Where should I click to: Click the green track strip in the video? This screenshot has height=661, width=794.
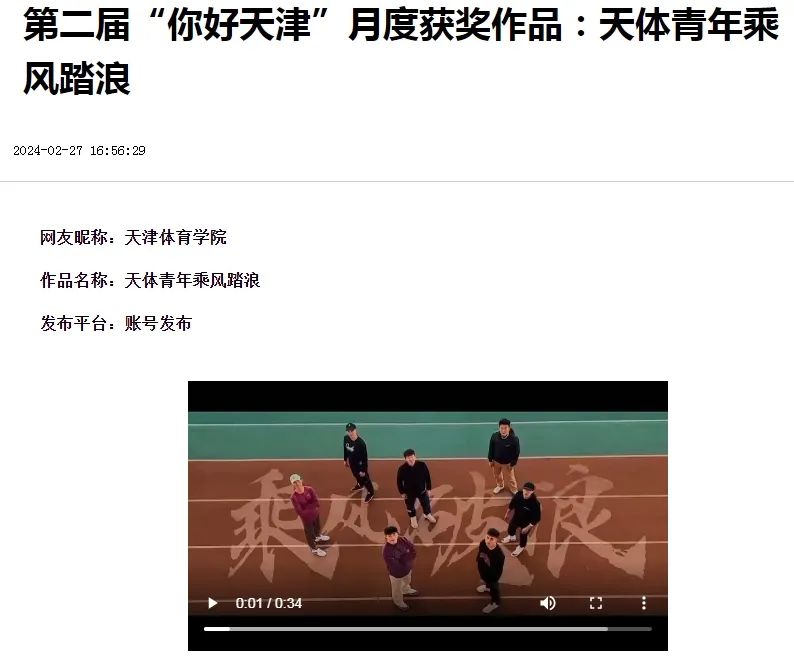click(428, 436)
